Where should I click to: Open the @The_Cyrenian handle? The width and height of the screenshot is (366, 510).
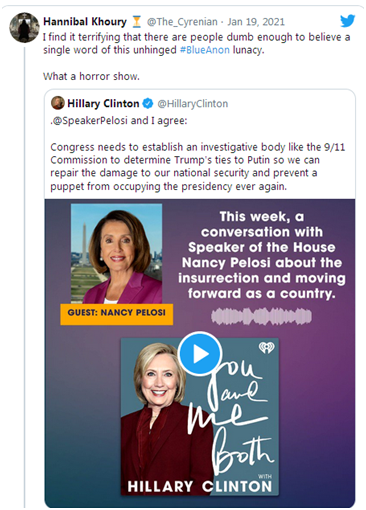(182, 22)
